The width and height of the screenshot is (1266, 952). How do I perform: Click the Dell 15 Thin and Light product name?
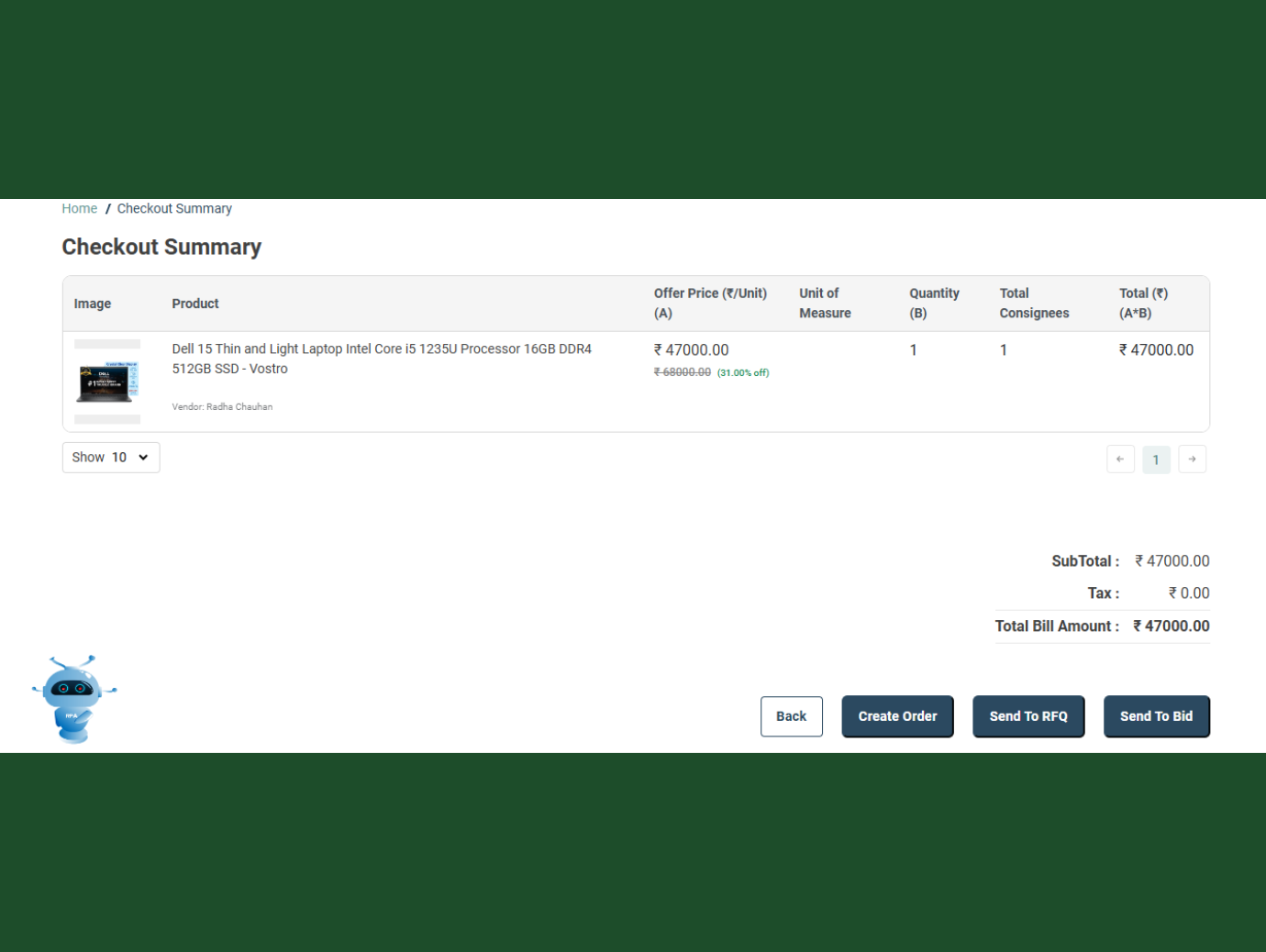pos(381,359)
